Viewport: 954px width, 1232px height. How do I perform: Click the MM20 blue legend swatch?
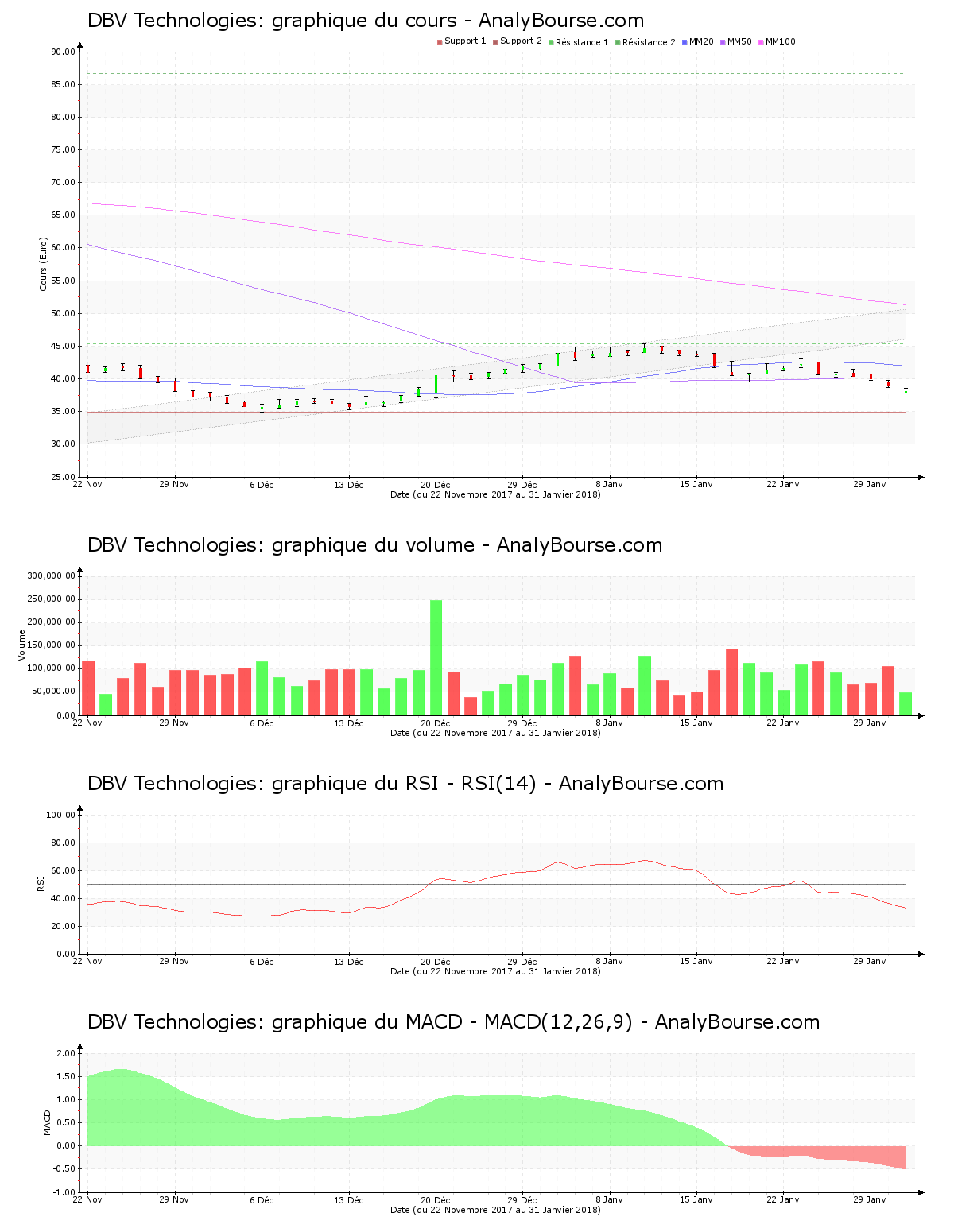pyautogui.click(x=684, y=42)
